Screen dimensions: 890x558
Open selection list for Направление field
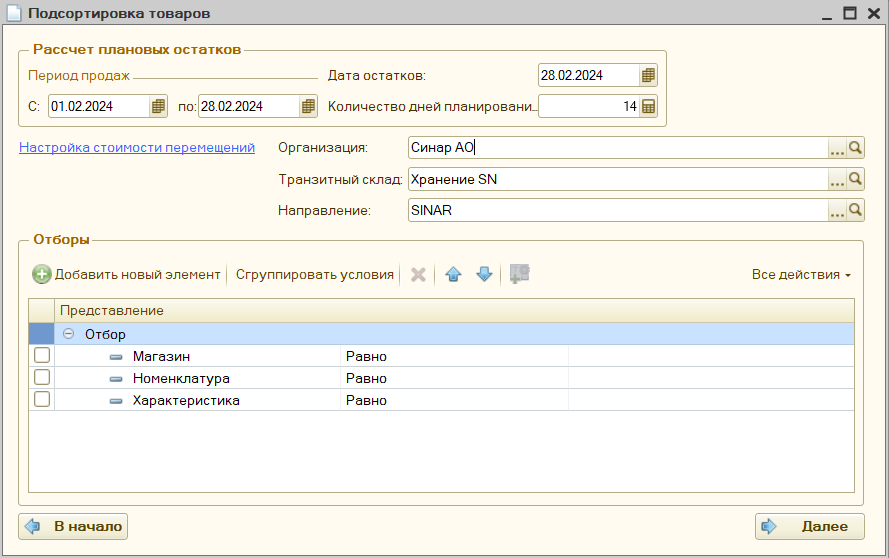[837, 210]
